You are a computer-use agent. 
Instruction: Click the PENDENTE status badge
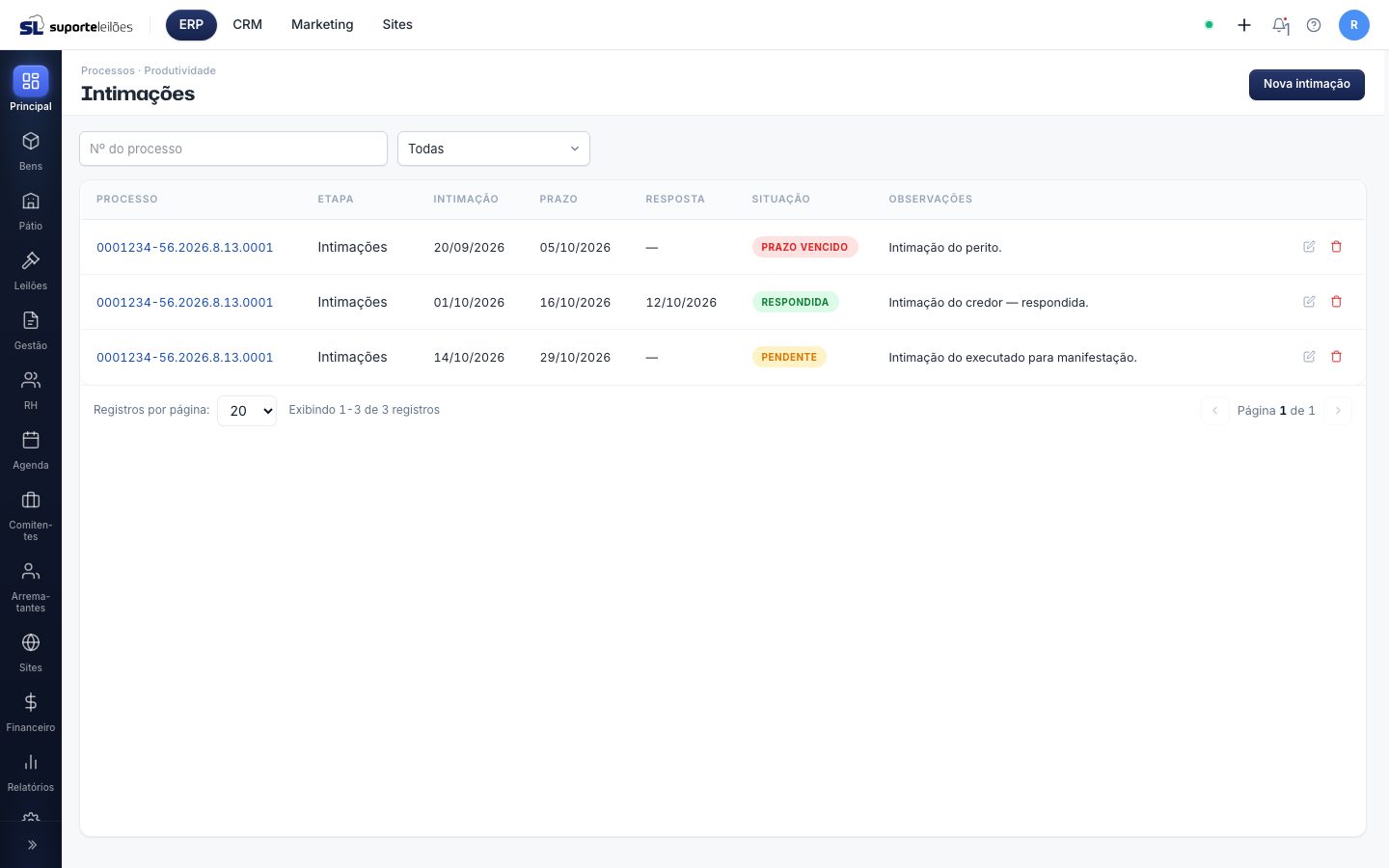(789, 357)
